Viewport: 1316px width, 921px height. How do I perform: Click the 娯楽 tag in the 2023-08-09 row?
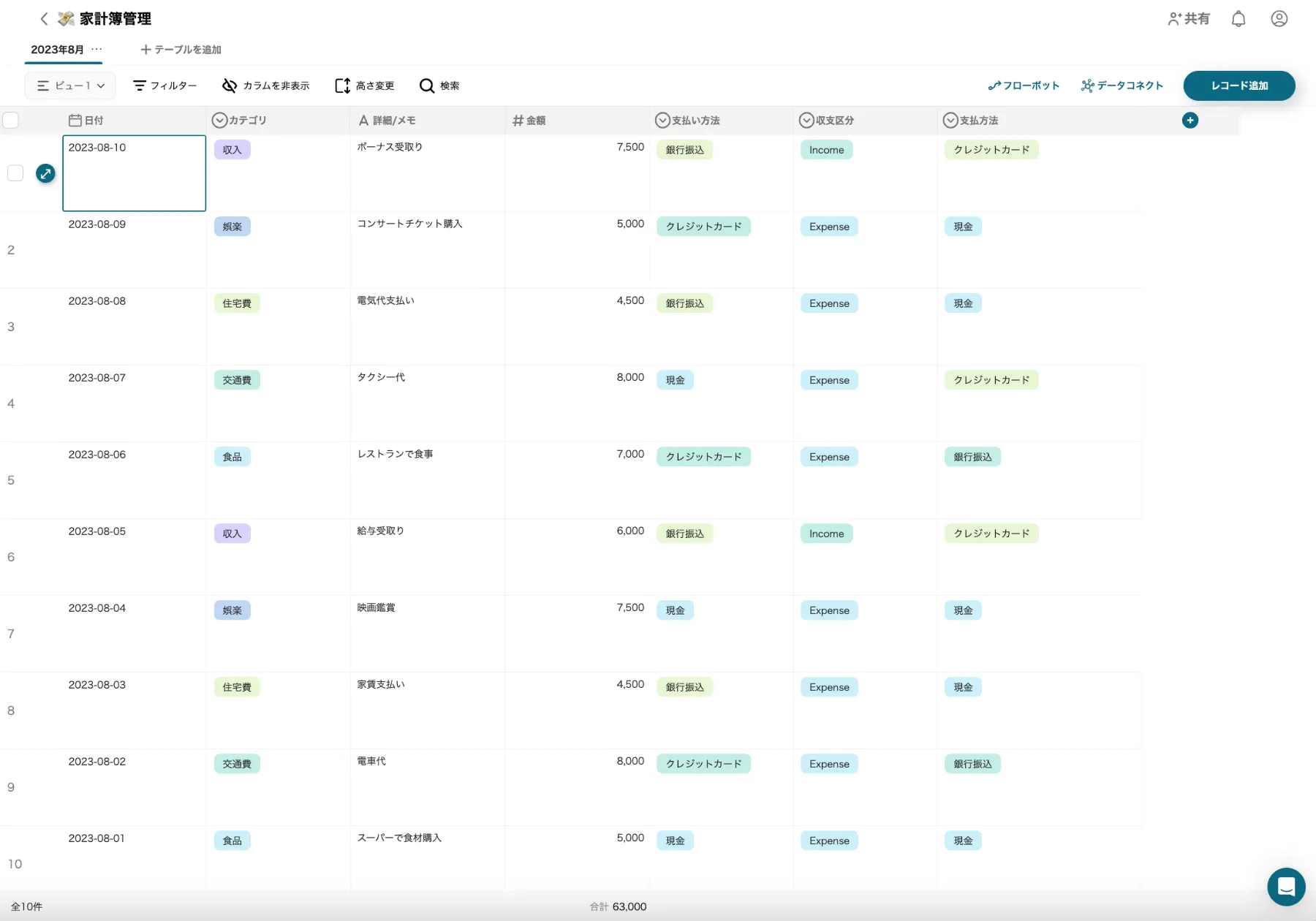(x=232, y=227)
